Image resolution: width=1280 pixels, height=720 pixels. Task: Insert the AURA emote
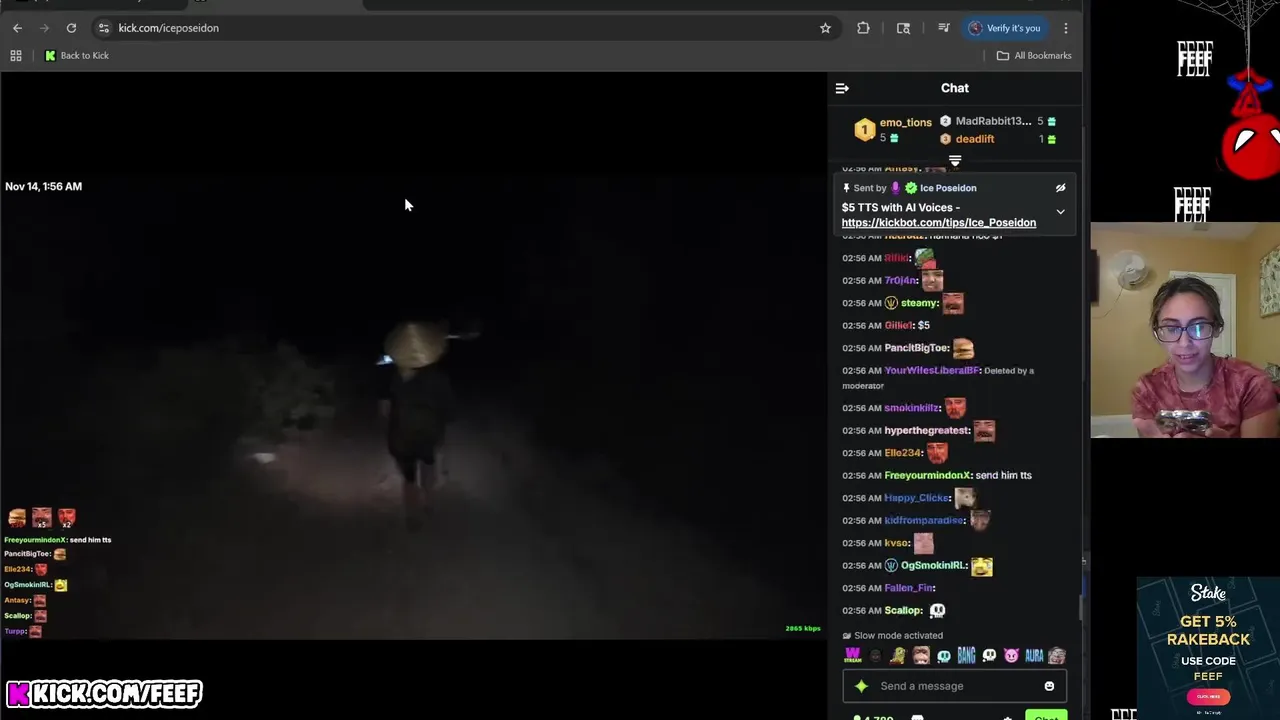1034,656
